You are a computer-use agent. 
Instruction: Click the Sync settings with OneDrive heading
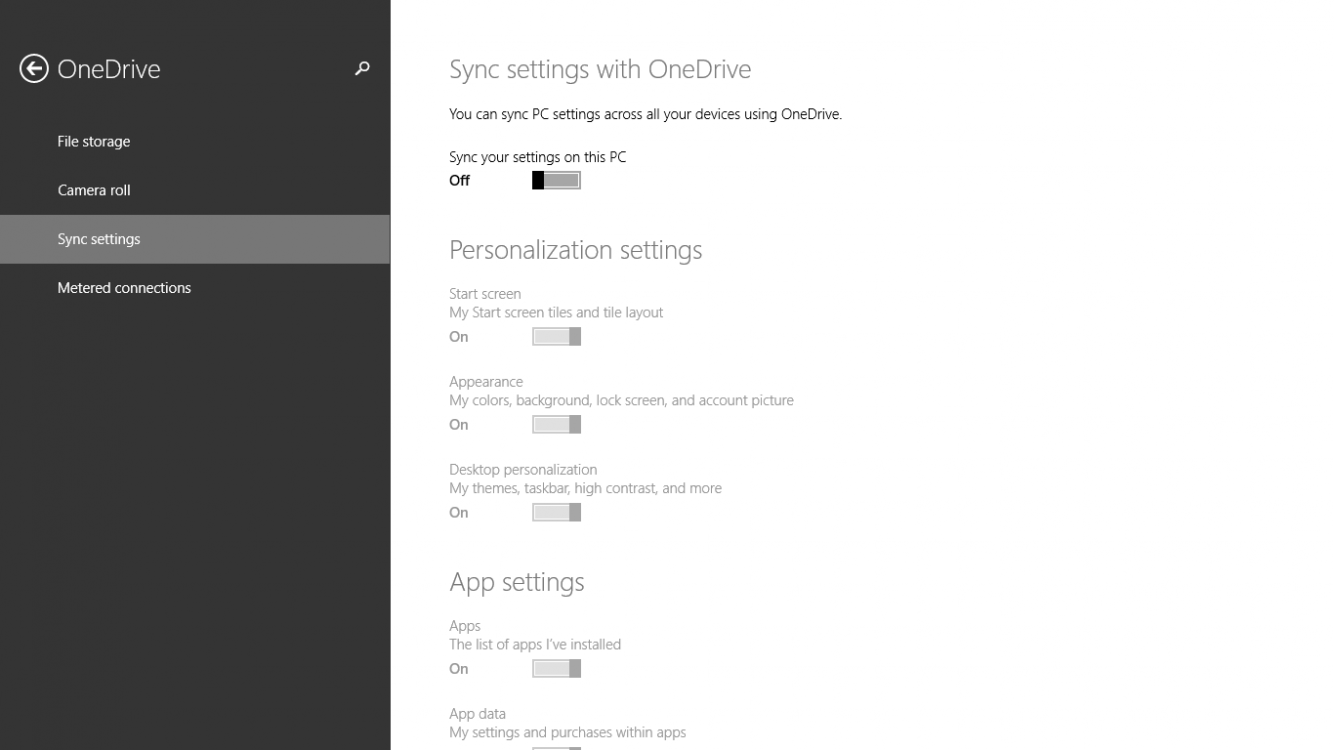600,69
